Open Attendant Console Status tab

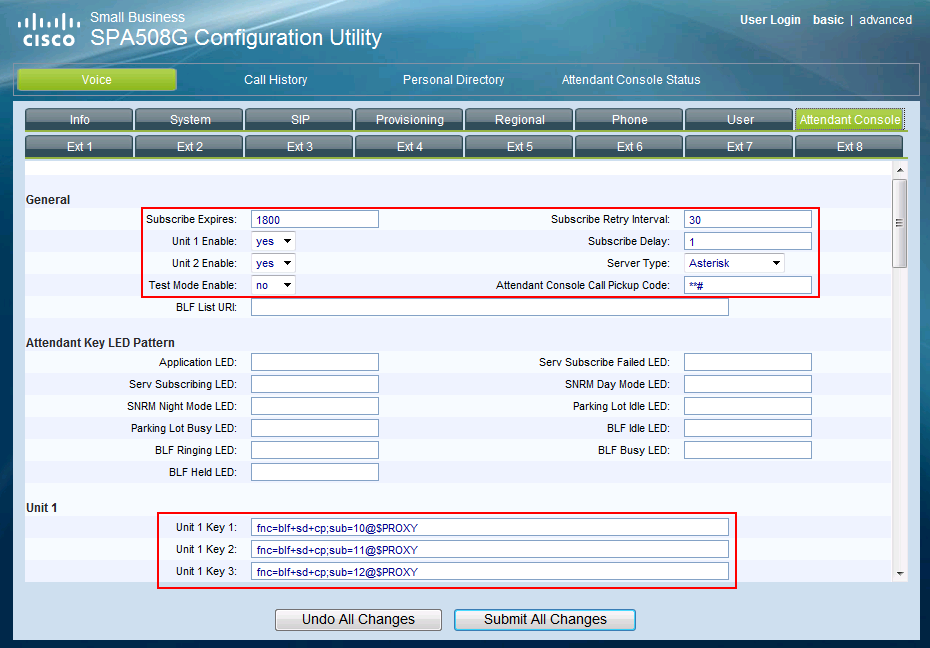[x=631, y=79]
